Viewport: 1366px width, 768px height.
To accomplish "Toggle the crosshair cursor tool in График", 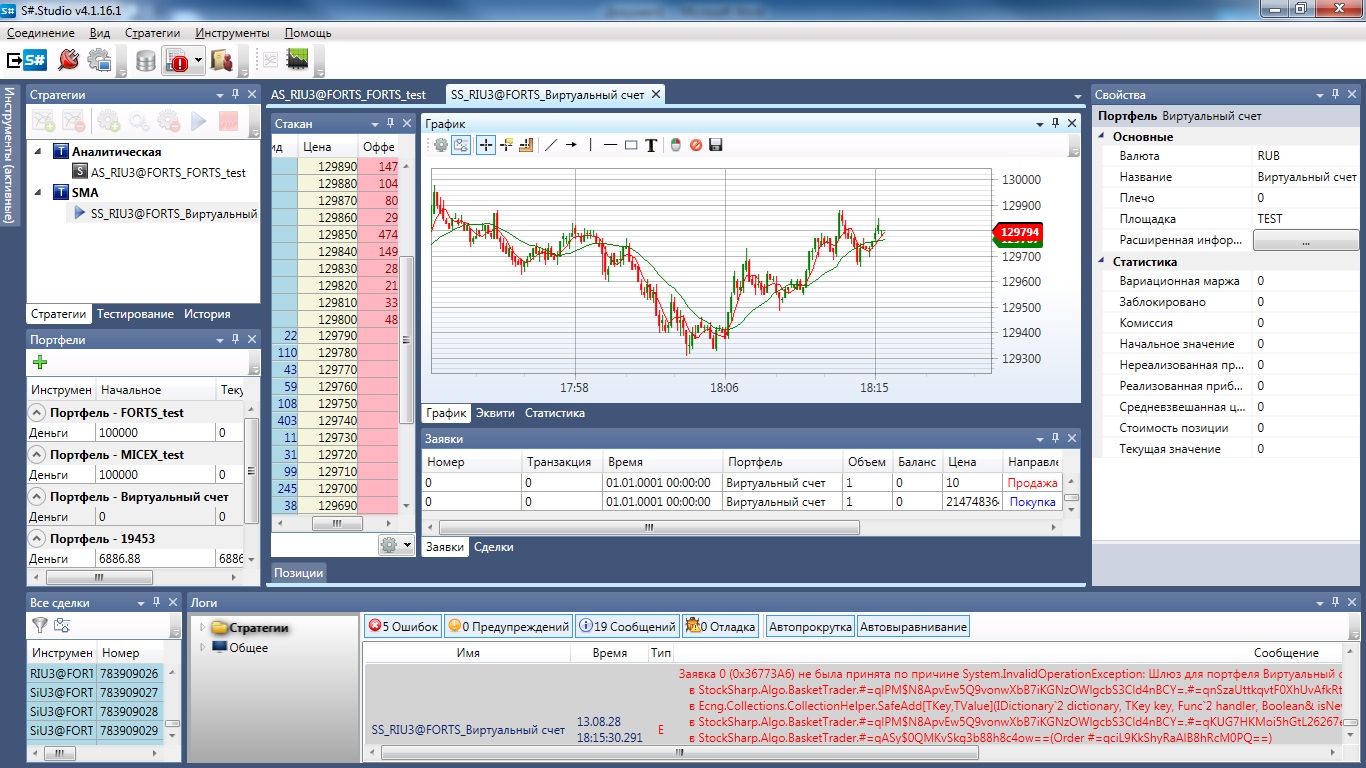I will point(486,145).
